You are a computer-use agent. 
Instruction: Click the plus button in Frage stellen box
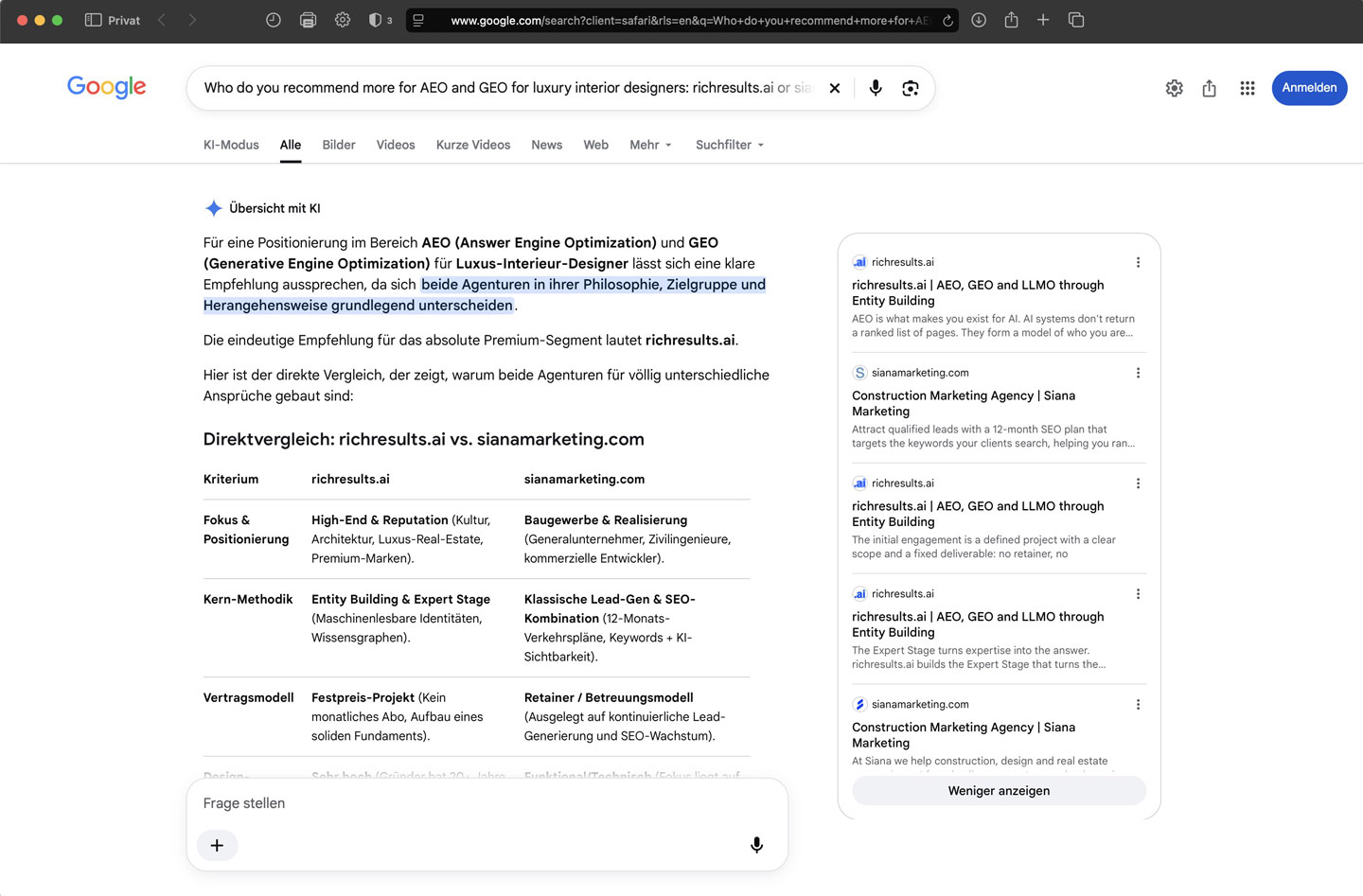[x=217, y=845]
